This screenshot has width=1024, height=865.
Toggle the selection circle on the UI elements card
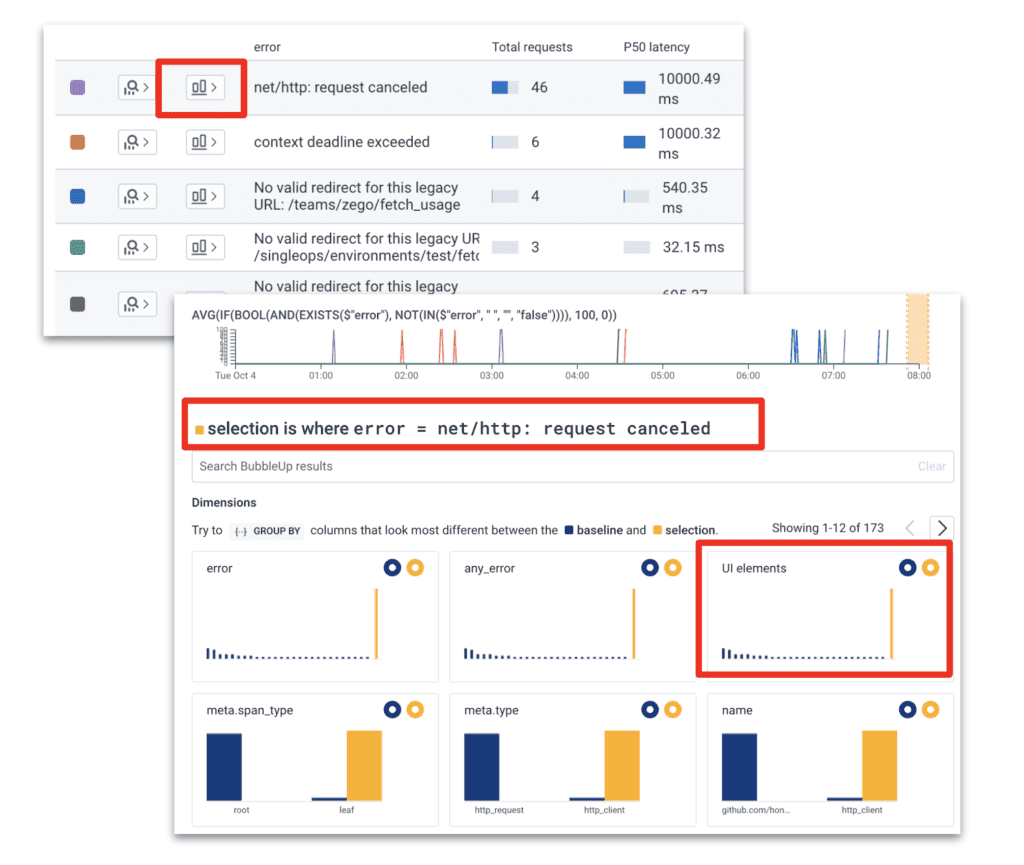(930, 568)
